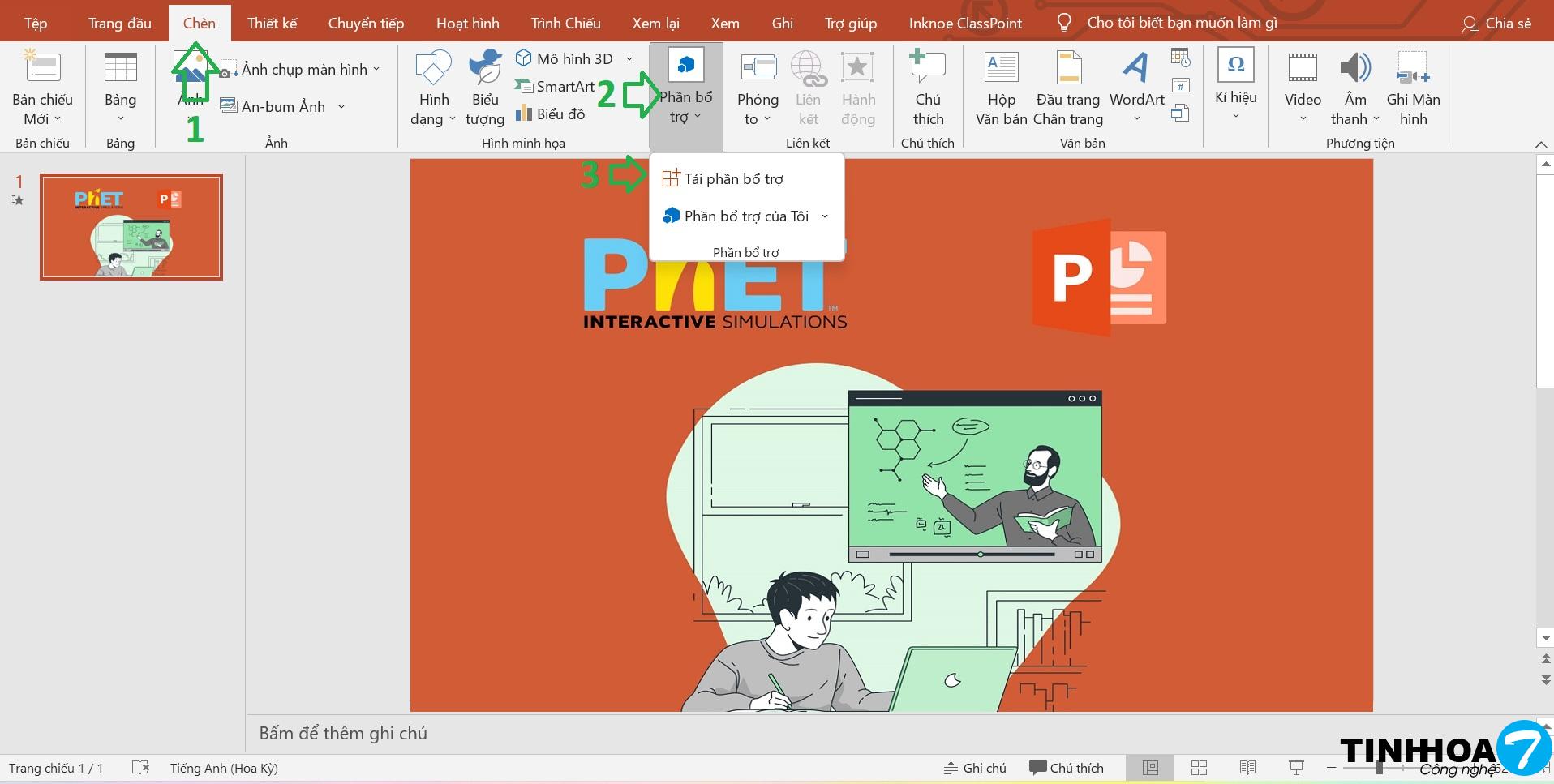The width and height of the screenshot is (1554, 784).
Task: Switch to the Thiết kế tab
Action: (272, 23)
